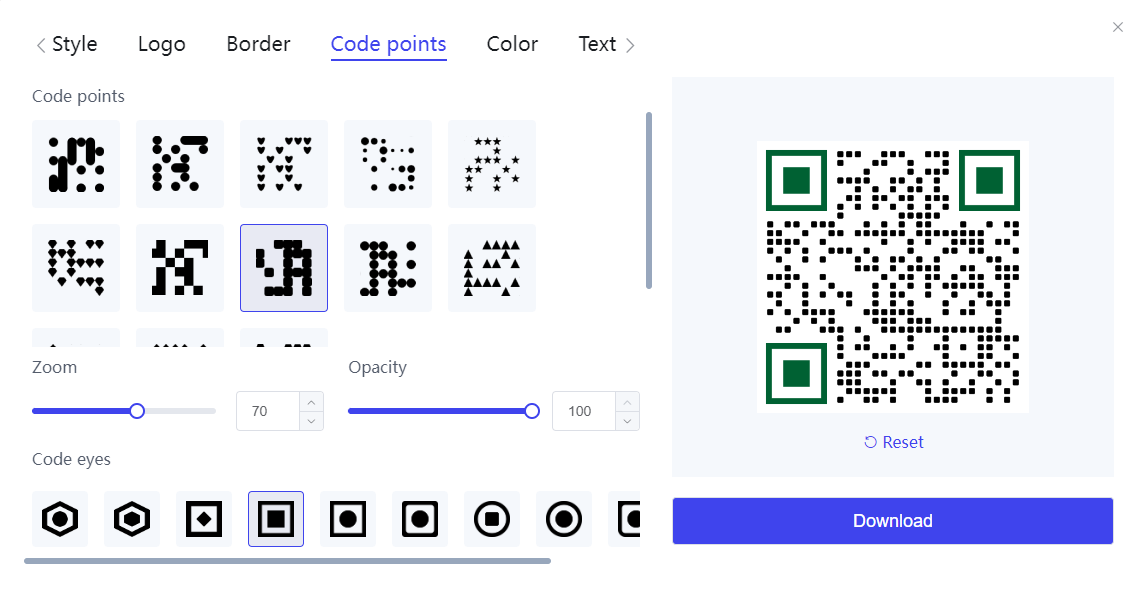The width and height of the screenshot is (1142, 607).
Task: Select the heart-shaped code points pattern
Action: click(x=284, y=164)
